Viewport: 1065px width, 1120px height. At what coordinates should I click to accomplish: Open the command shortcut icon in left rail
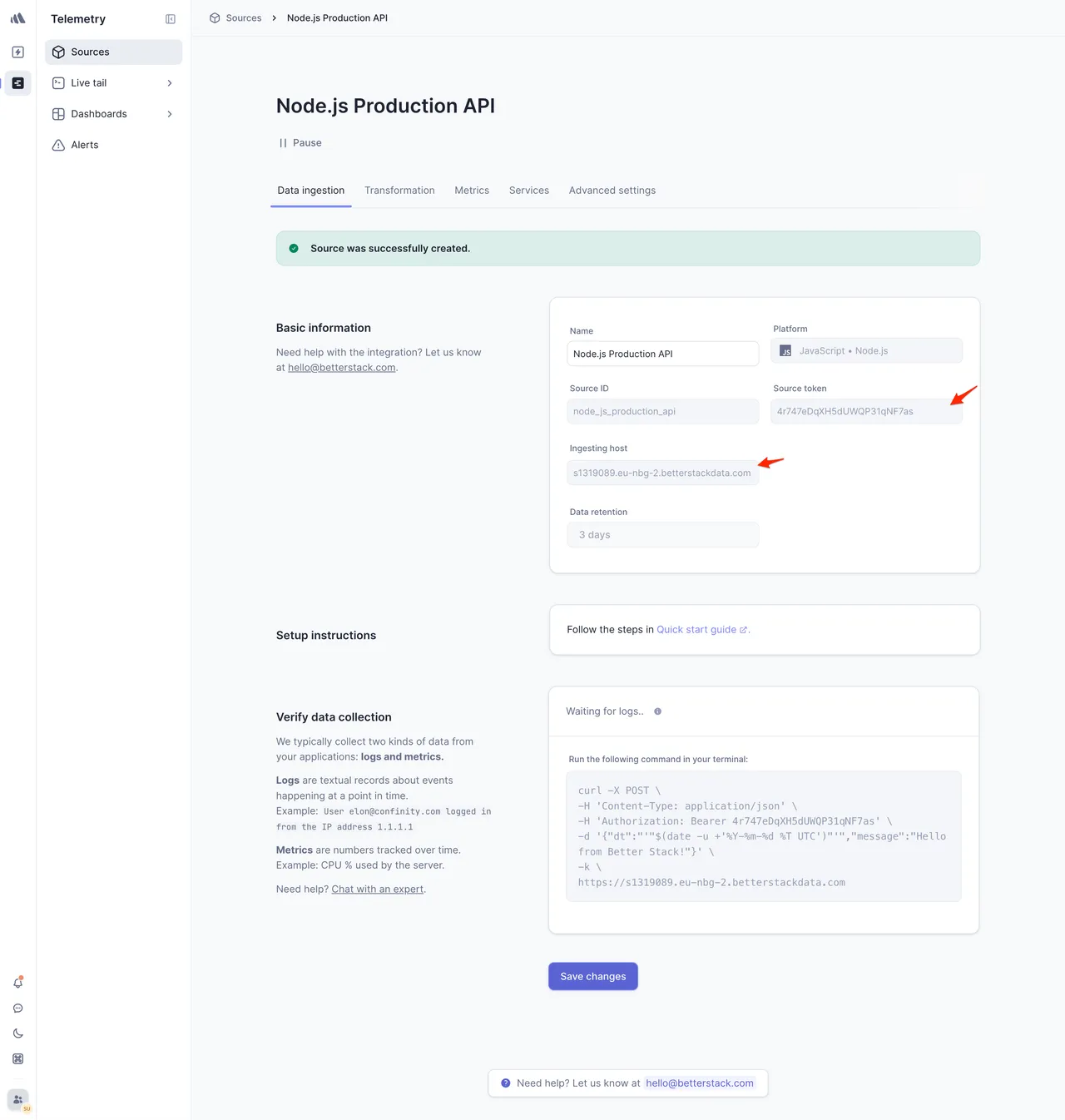[x=17, y=1059]
